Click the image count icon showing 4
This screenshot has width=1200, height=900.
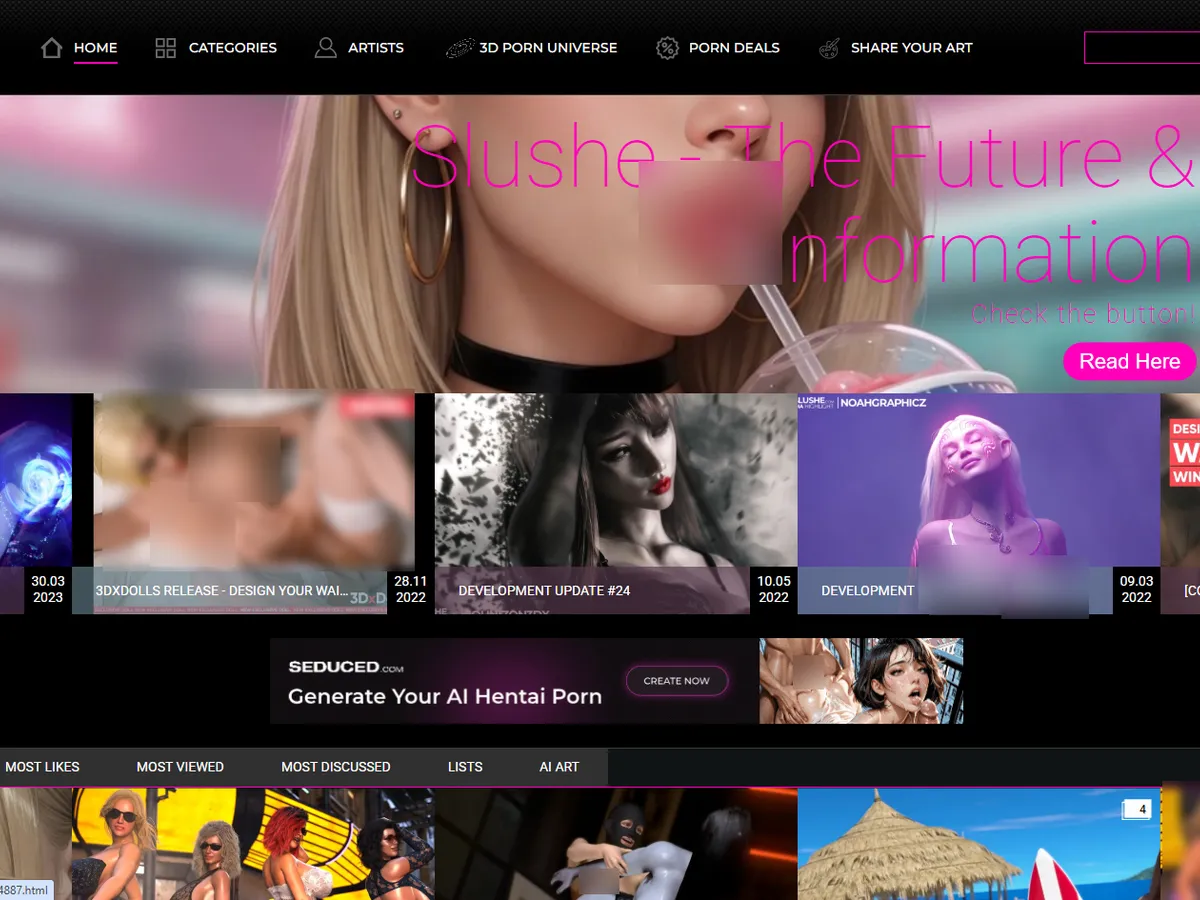pyautogui.click(x=1136, y=809)
